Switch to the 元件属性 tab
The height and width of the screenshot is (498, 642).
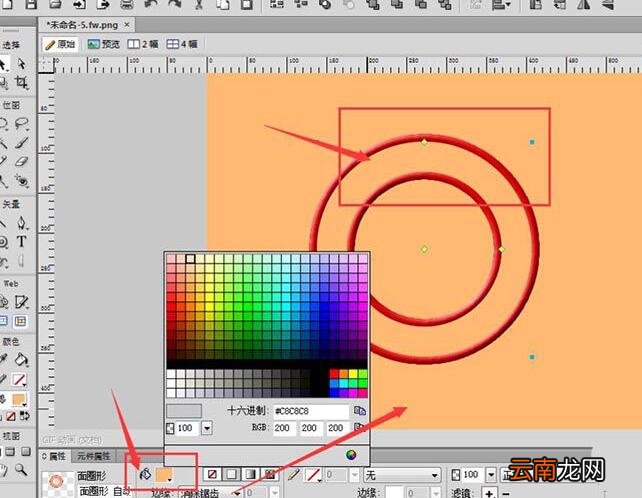click(94, 456)
